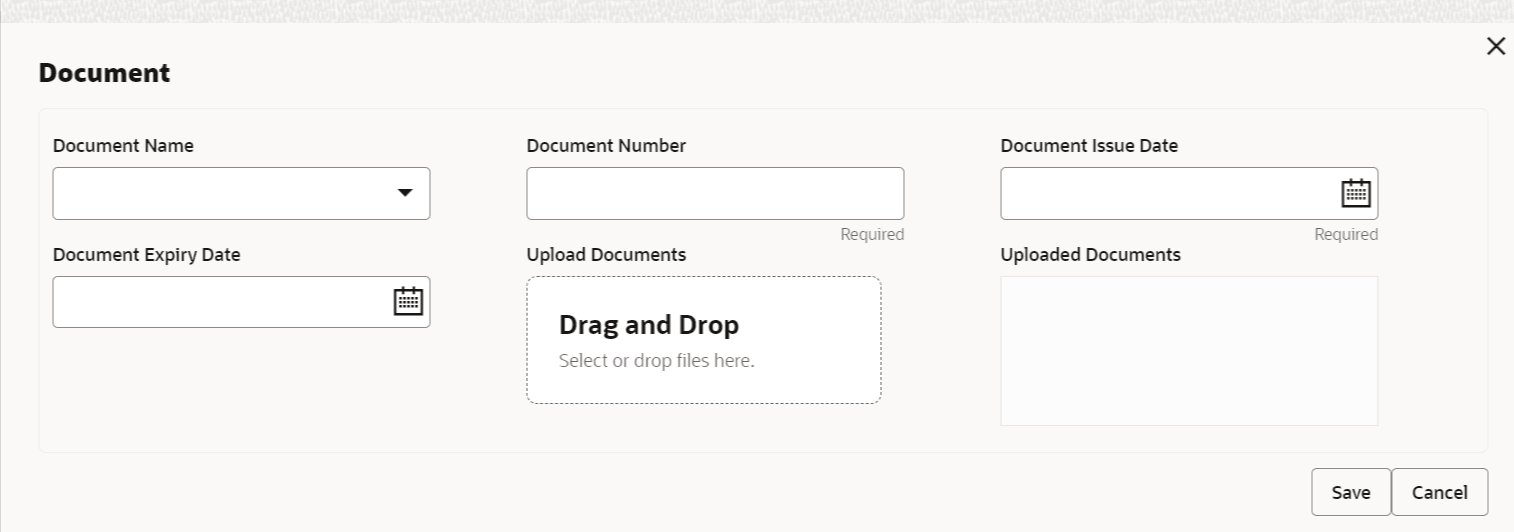1514x532 pixels.
Task: Click the Document dialog title
Action: [x=104, y=73]
